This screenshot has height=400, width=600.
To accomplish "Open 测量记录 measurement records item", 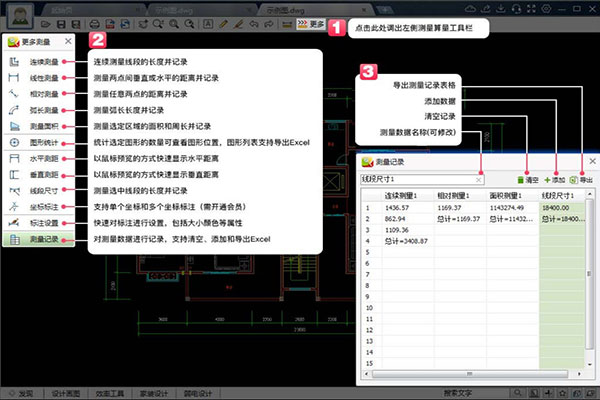I will tap(38, 240).
